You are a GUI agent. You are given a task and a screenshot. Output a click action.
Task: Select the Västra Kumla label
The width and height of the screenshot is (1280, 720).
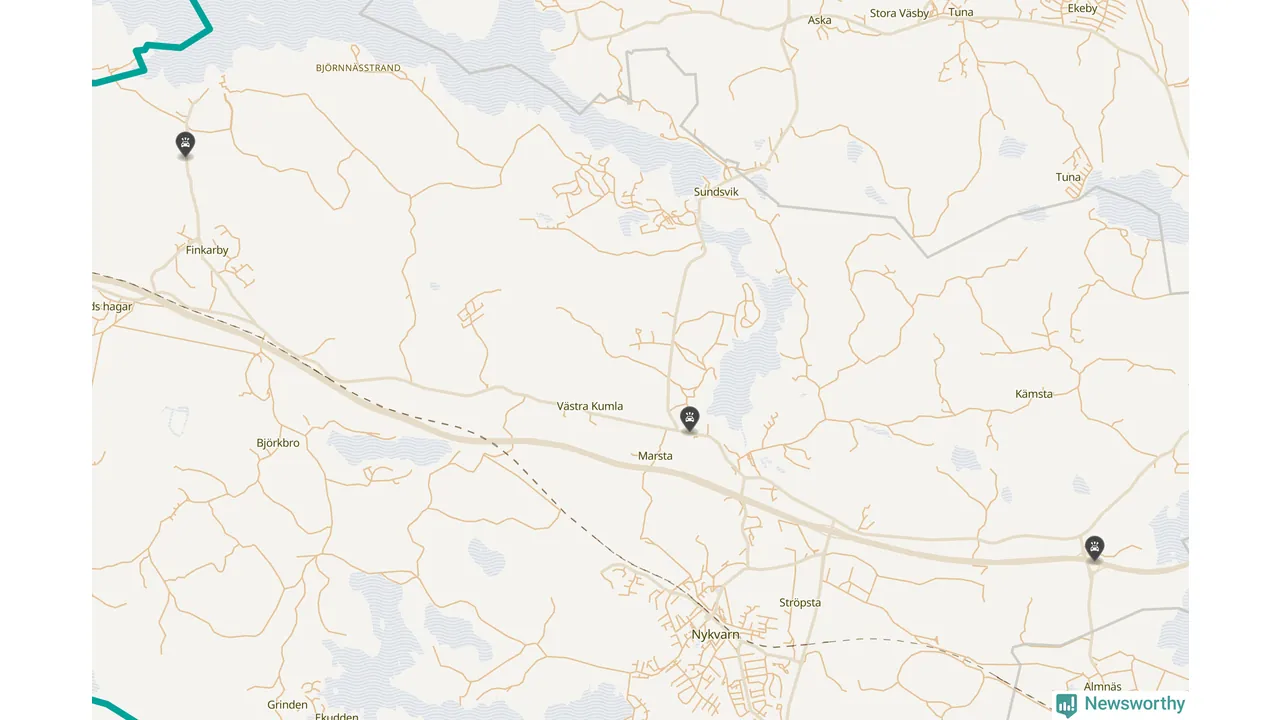point(590,406)
